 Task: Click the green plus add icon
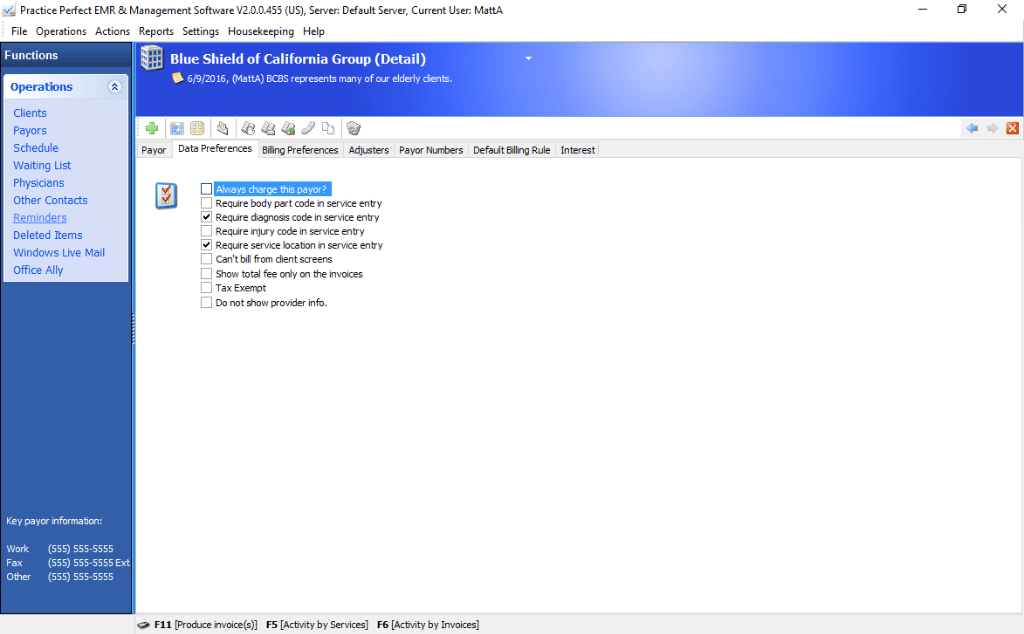point(152,128)
